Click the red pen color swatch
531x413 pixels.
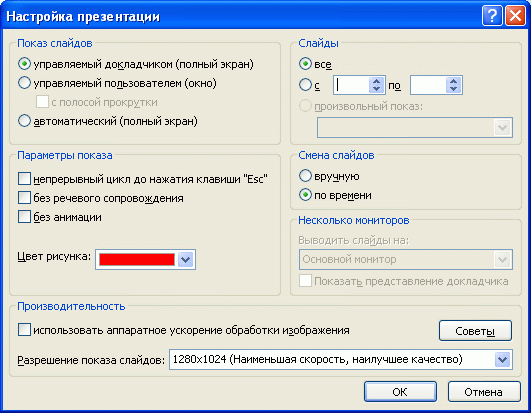tap(137, 260)
